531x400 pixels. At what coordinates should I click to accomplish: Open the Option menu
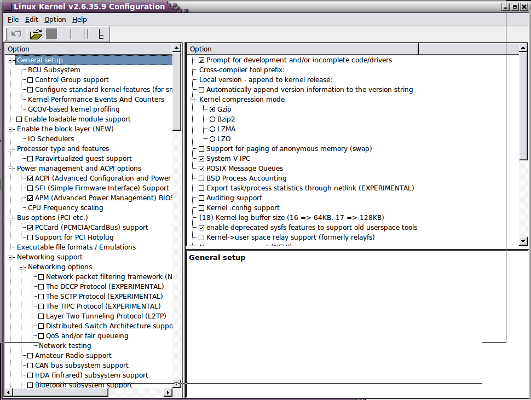tap(55, 20)
